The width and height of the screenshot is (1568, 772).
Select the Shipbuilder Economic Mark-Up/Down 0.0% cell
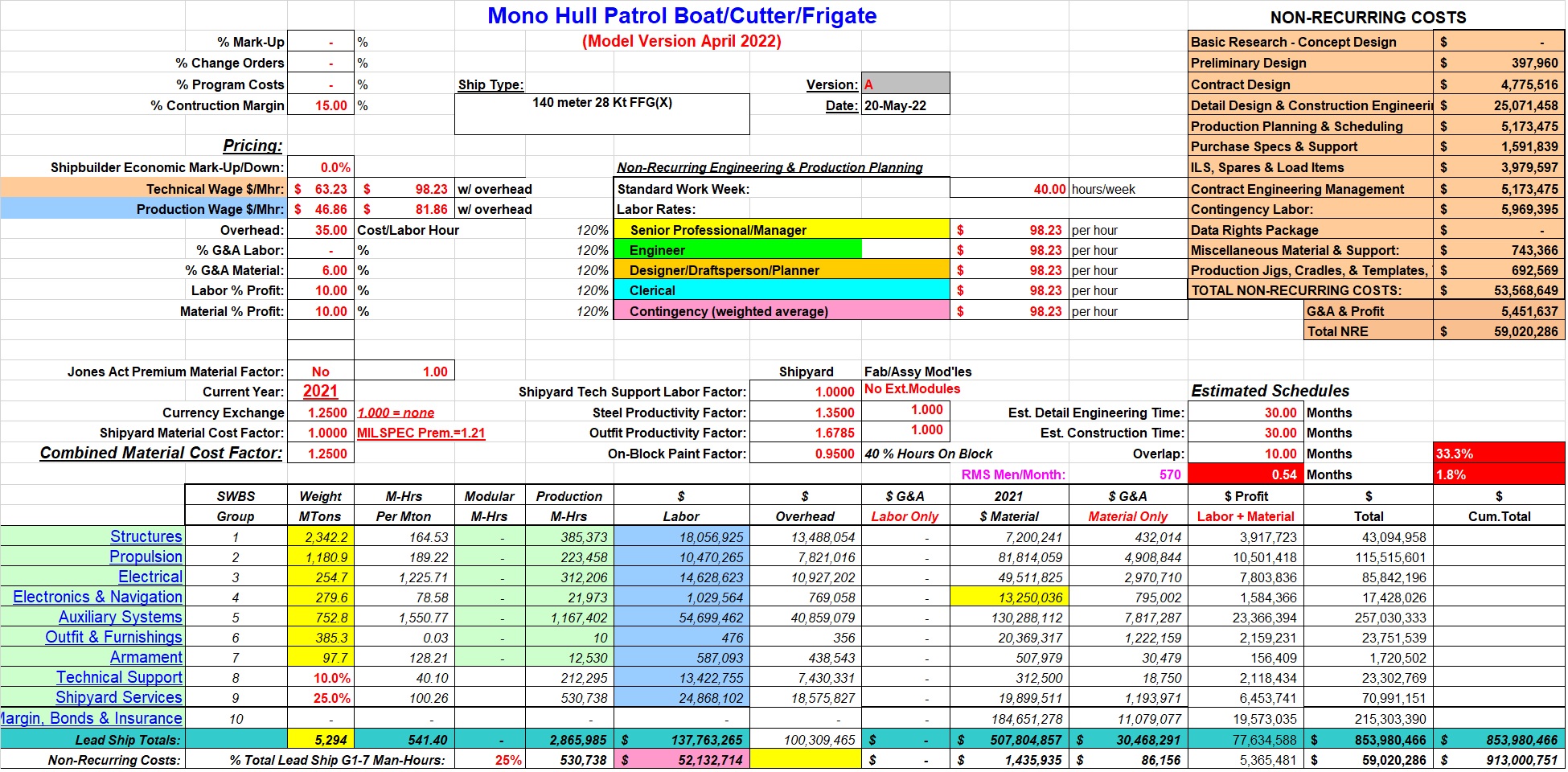(321, 167)
